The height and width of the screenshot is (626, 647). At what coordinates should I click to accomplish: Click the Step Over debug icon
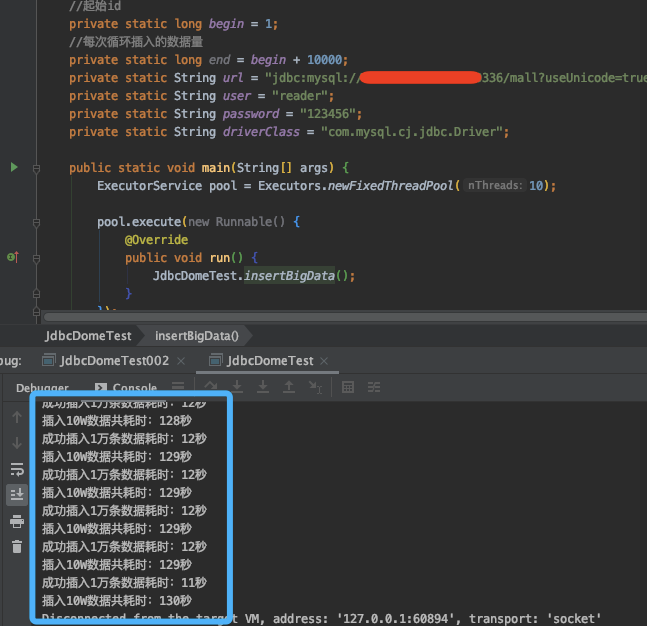click(211, 387)
